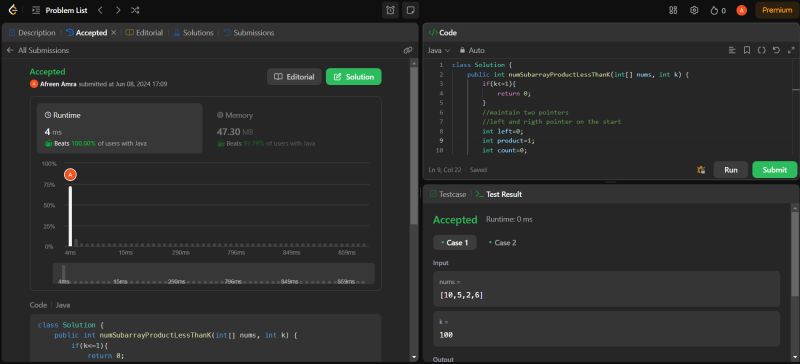Open the Java language dropdown

[x=439, y=50]
